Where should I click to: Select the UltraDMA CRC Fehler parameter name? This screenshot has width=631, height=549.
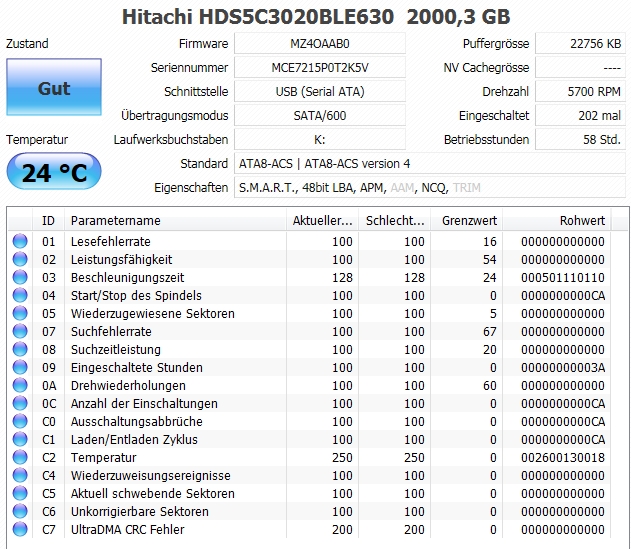click(128, 530)
